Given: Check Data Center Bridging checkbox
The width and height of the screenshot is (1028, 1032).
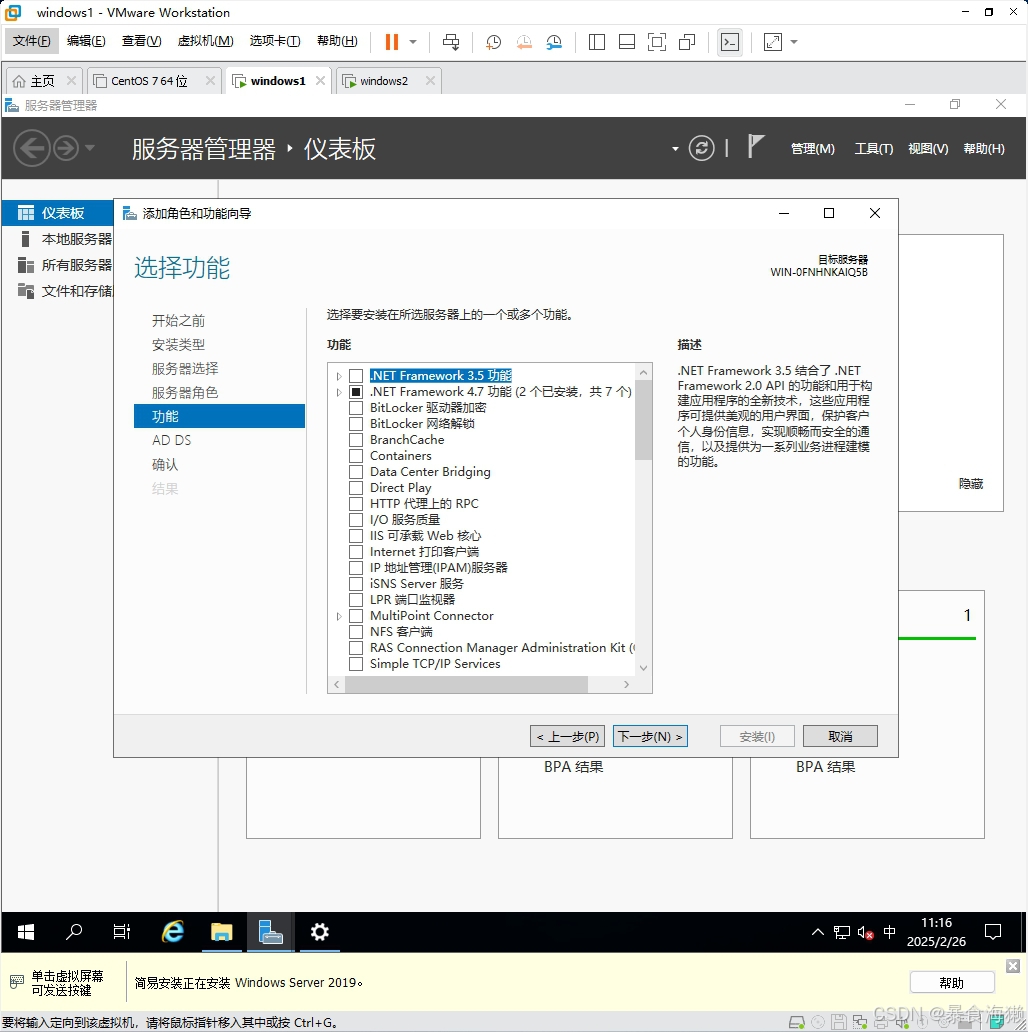Looking at the screenshot, I should pyautogui.click(x=356, y=472).
